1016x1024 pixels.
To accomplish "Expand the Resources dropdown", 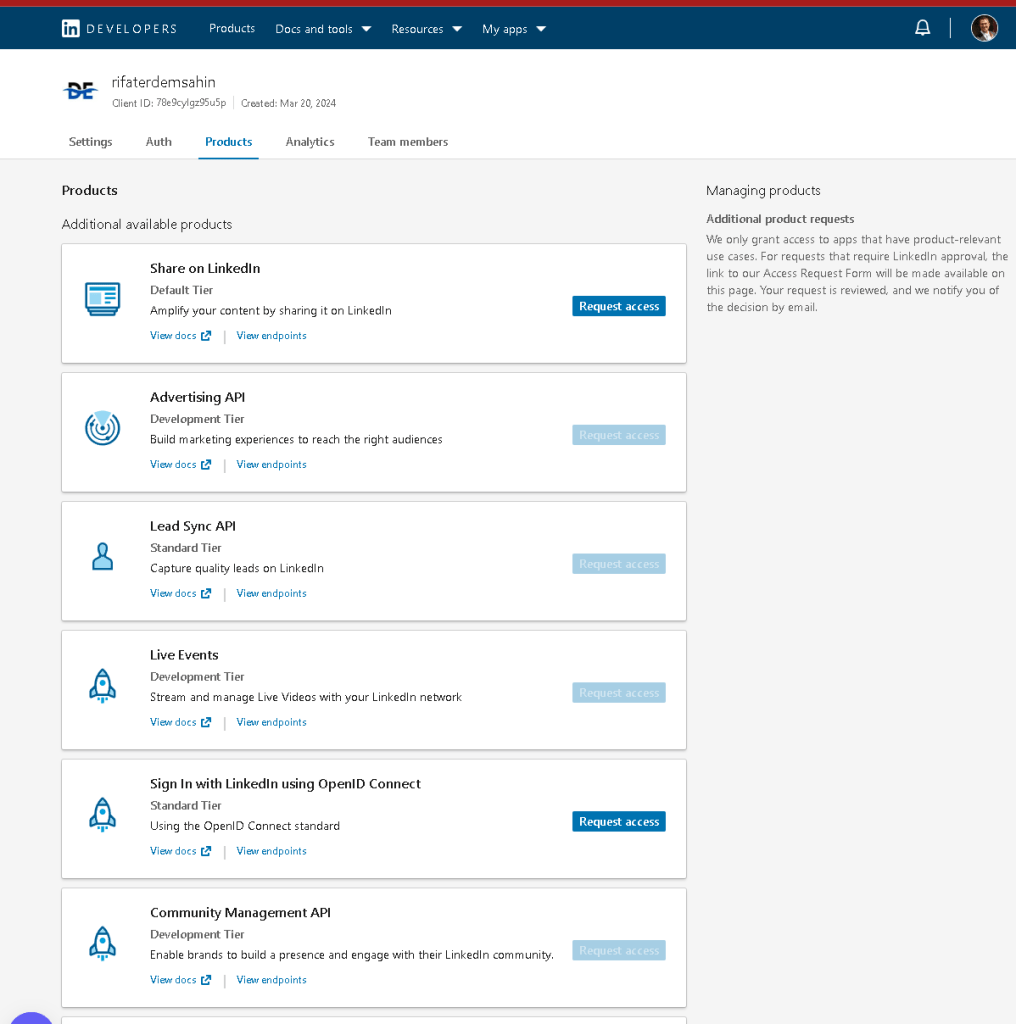I will [426, 29].
